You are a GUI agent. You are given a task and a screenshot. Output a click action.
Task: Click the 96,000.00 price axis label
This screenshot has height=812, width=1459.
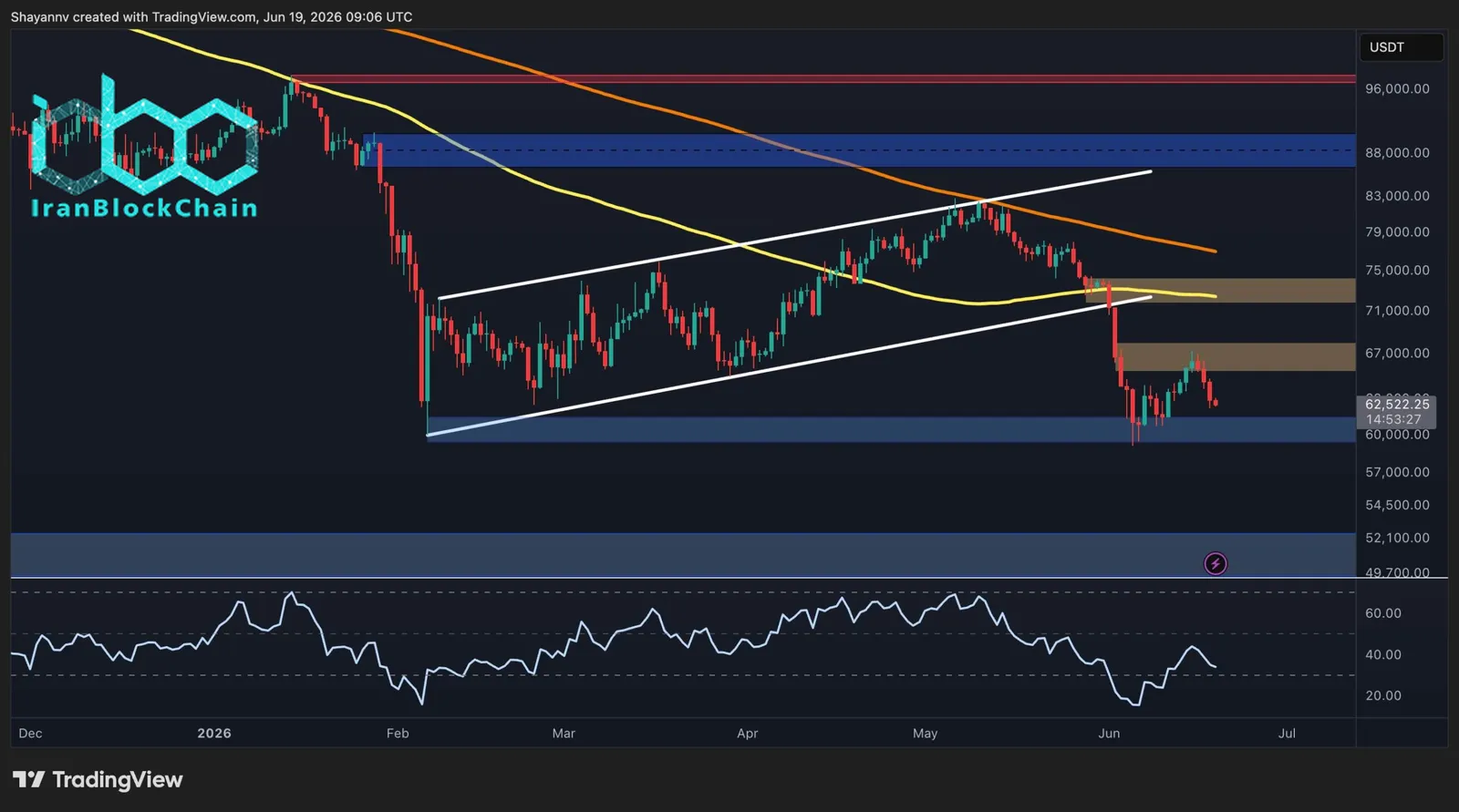coord(1397,88)
